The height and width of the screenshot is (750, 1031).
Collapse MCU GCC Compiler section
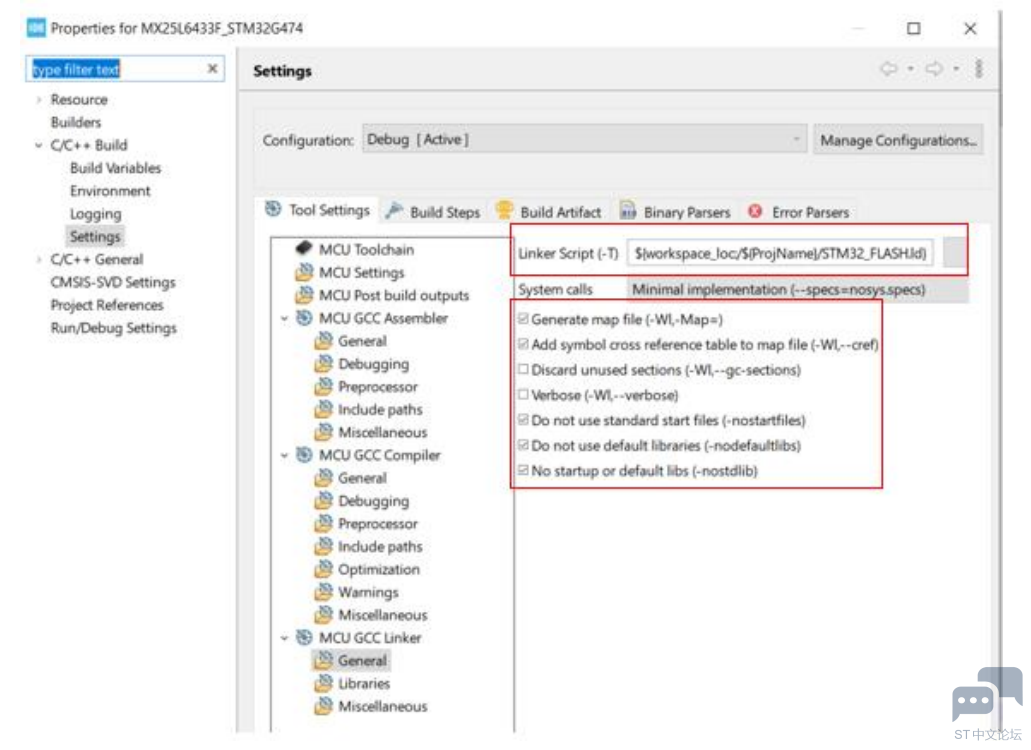[x=284, y=456]
